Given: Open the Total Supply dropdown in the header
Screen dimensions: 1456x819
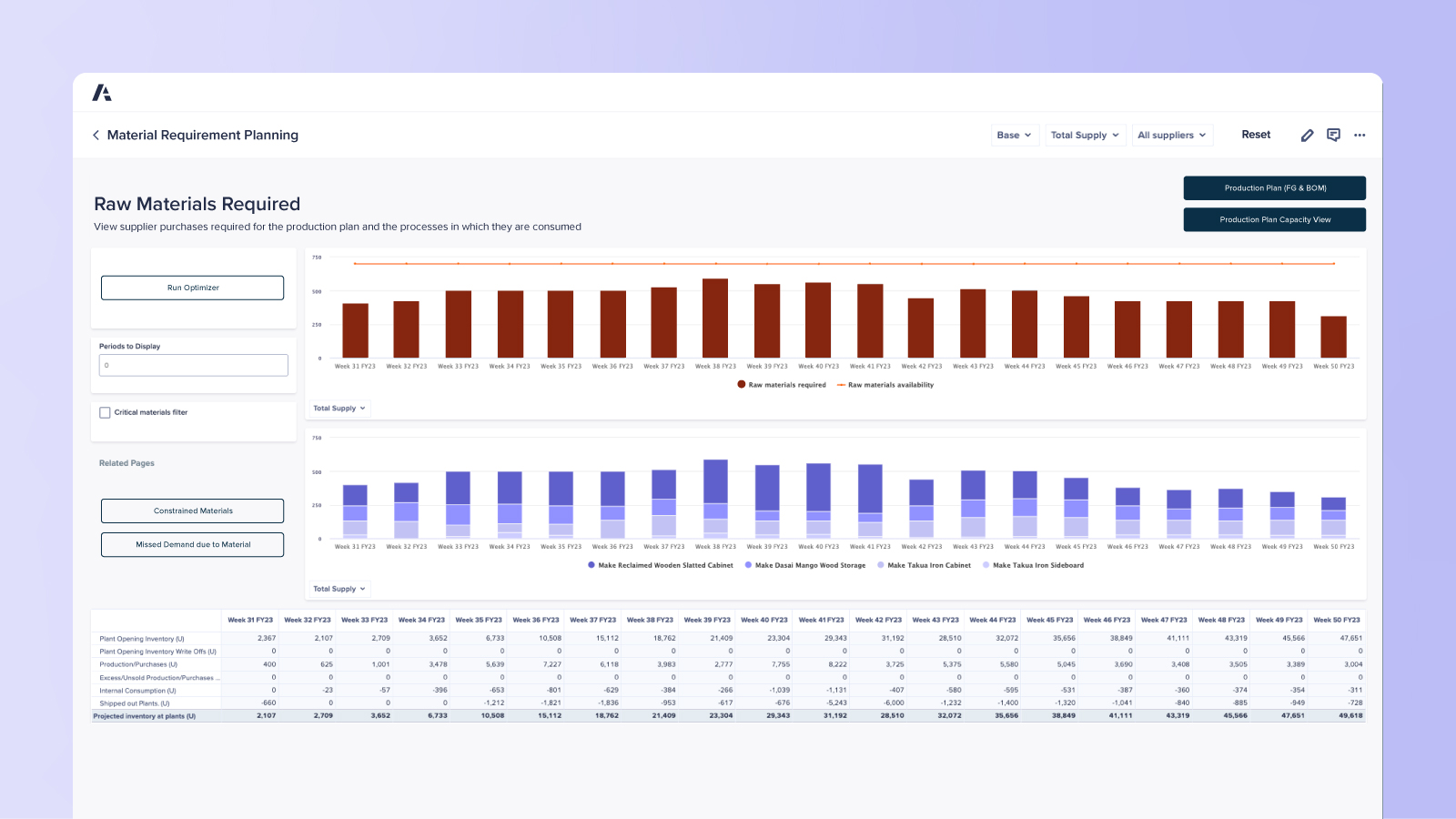Looking at the screenshot, I should coord(1085,135).
